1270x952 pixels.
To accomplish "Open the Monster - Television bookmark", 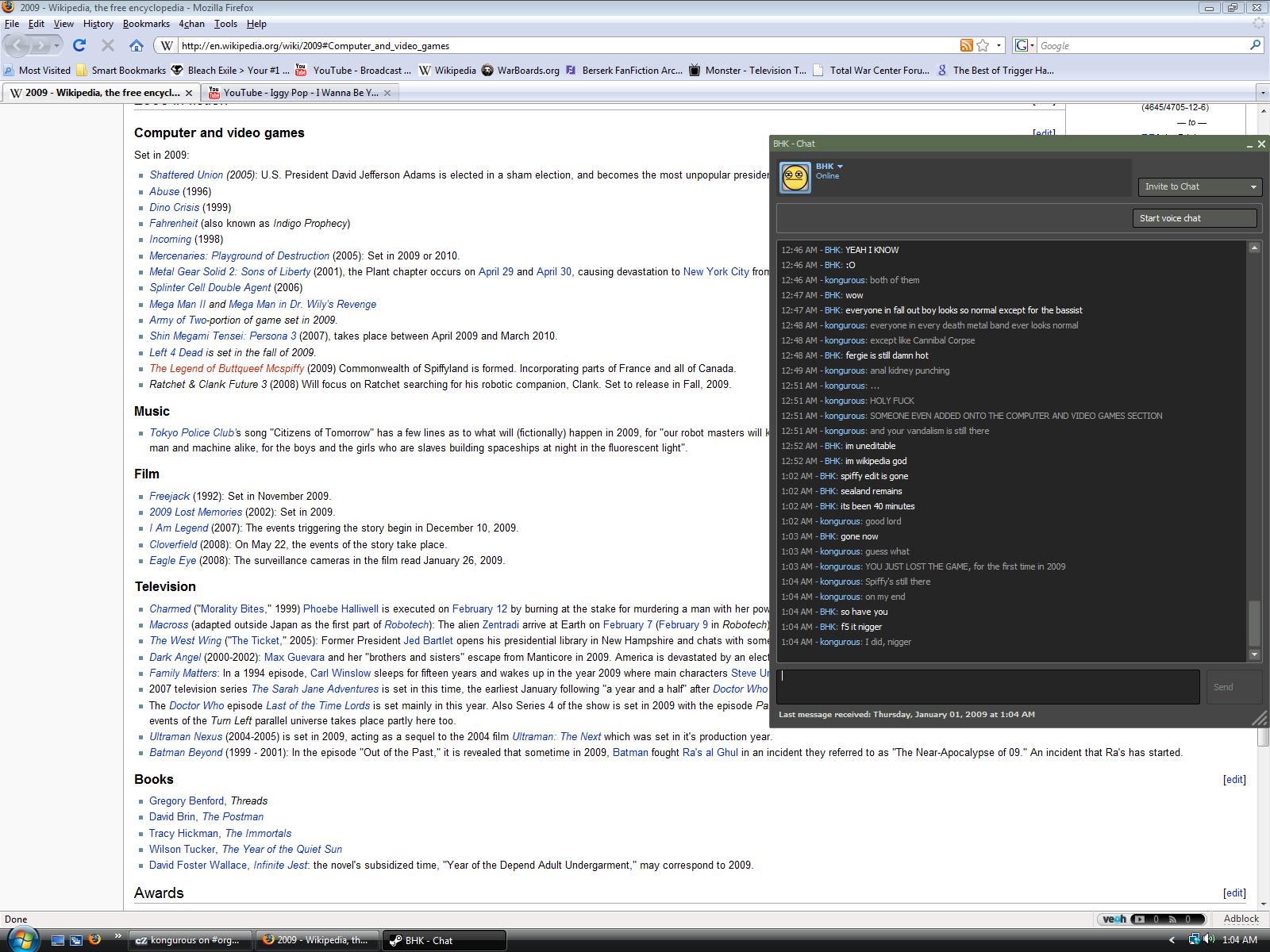I will [747, 70].
